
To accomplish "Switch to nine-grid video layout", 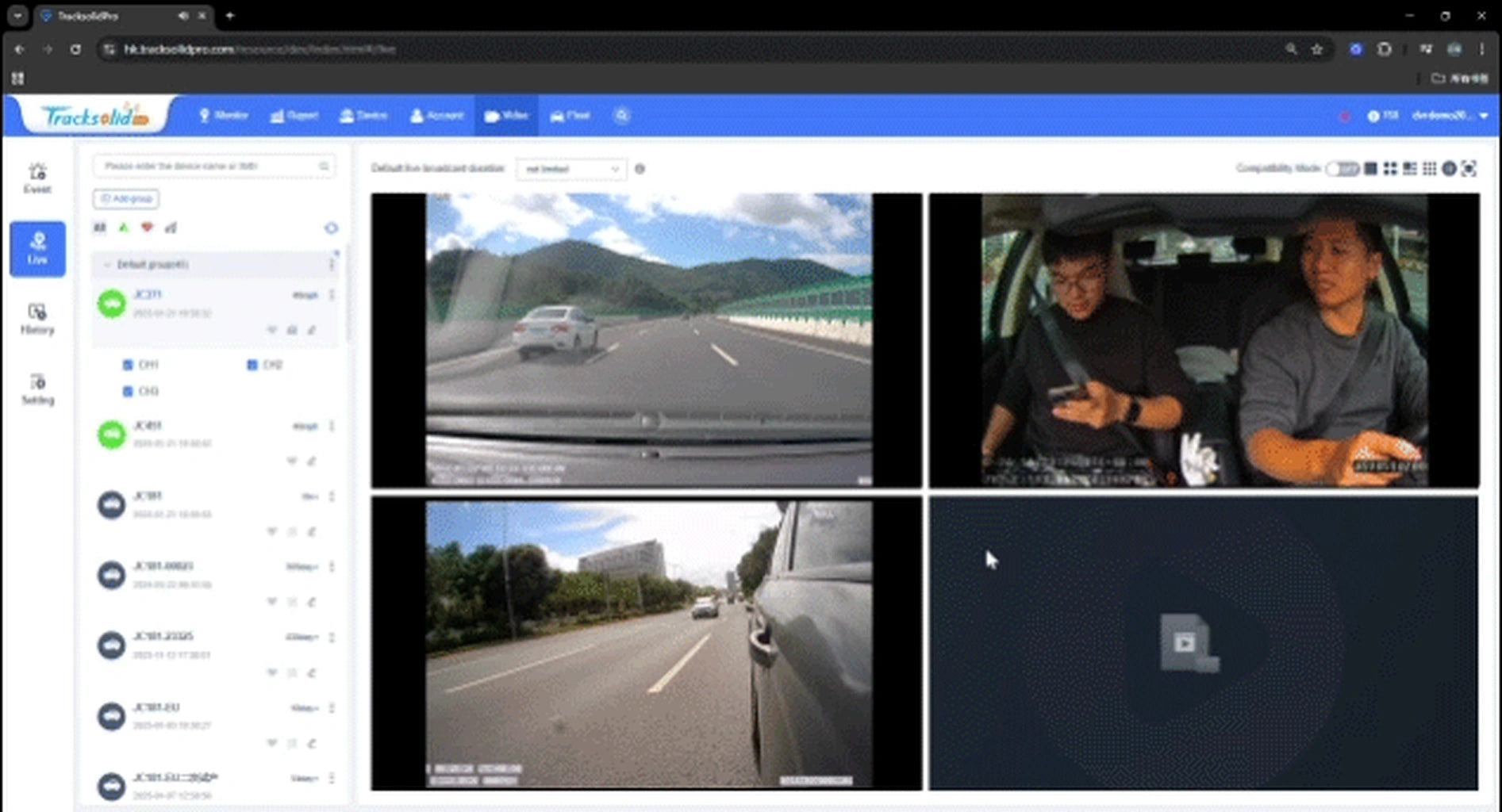I will [1429, 168].
